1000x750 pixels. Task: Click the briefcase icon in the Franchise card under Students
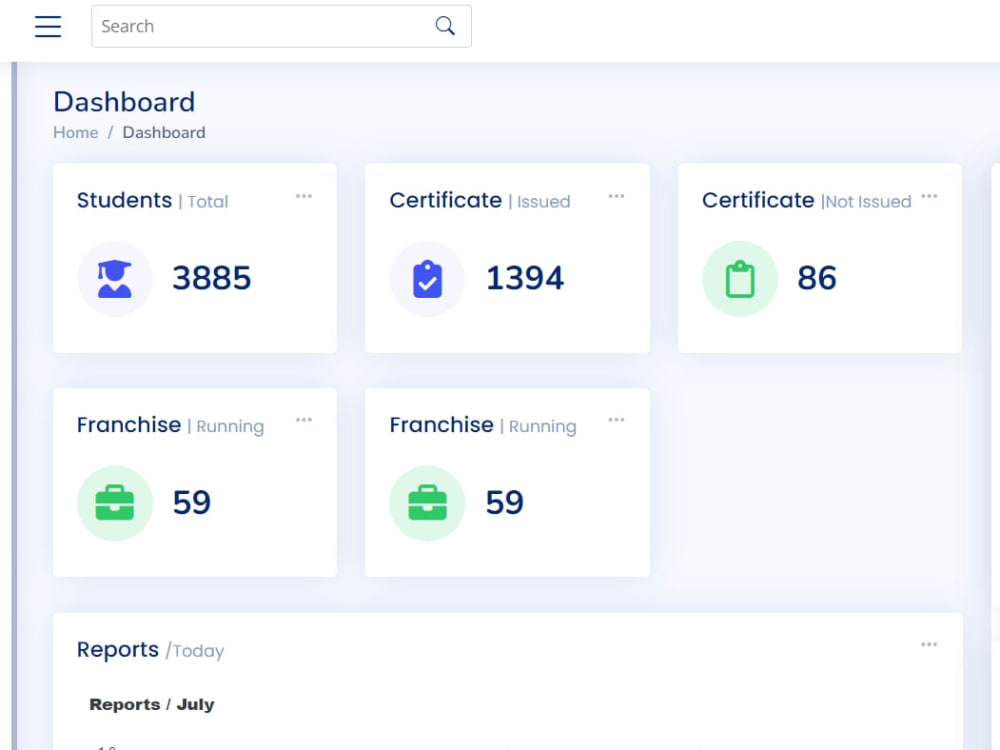[x=115, y=503]
